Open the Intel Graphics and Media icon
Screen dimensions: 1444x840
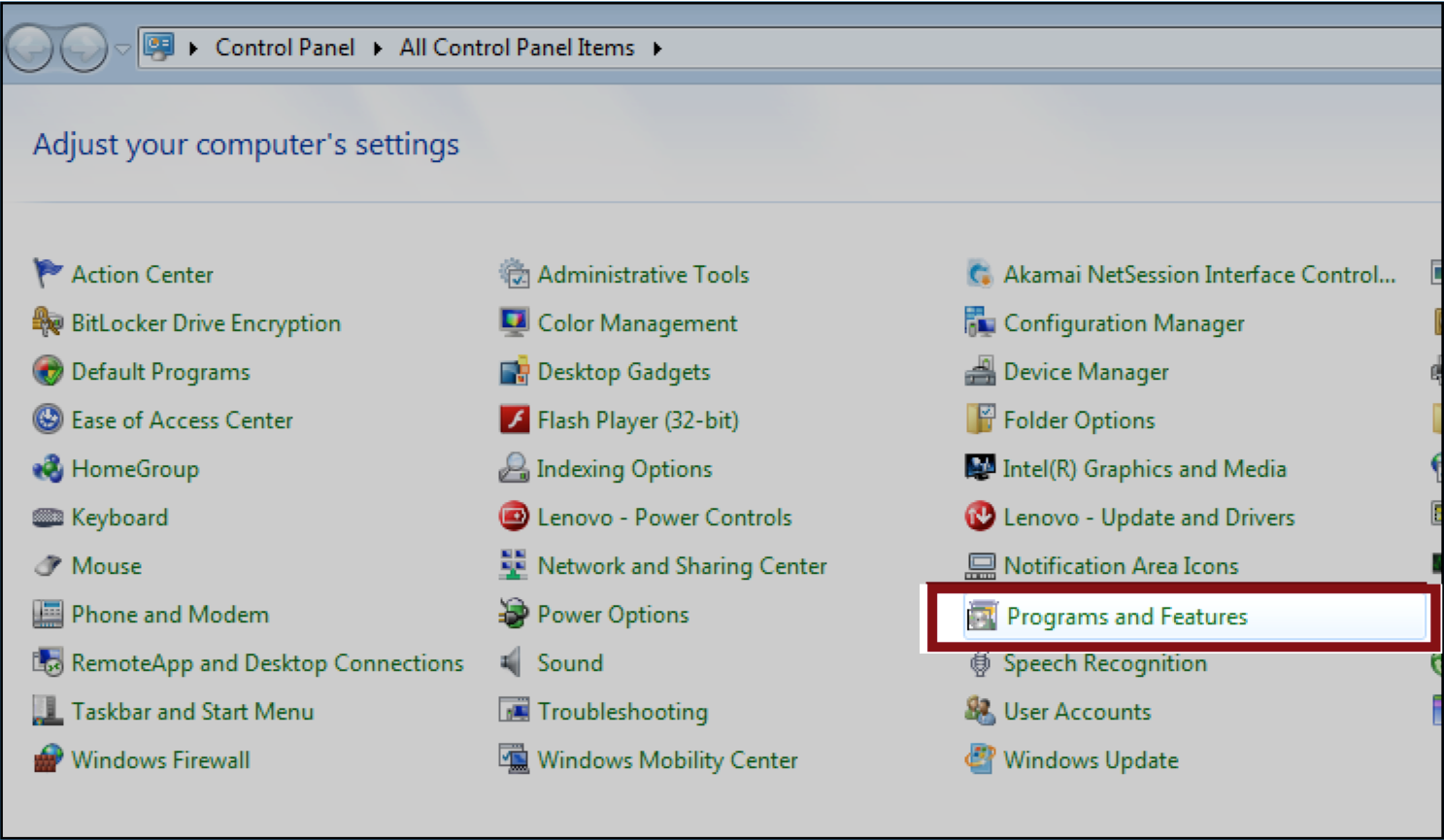pos(980,468)
